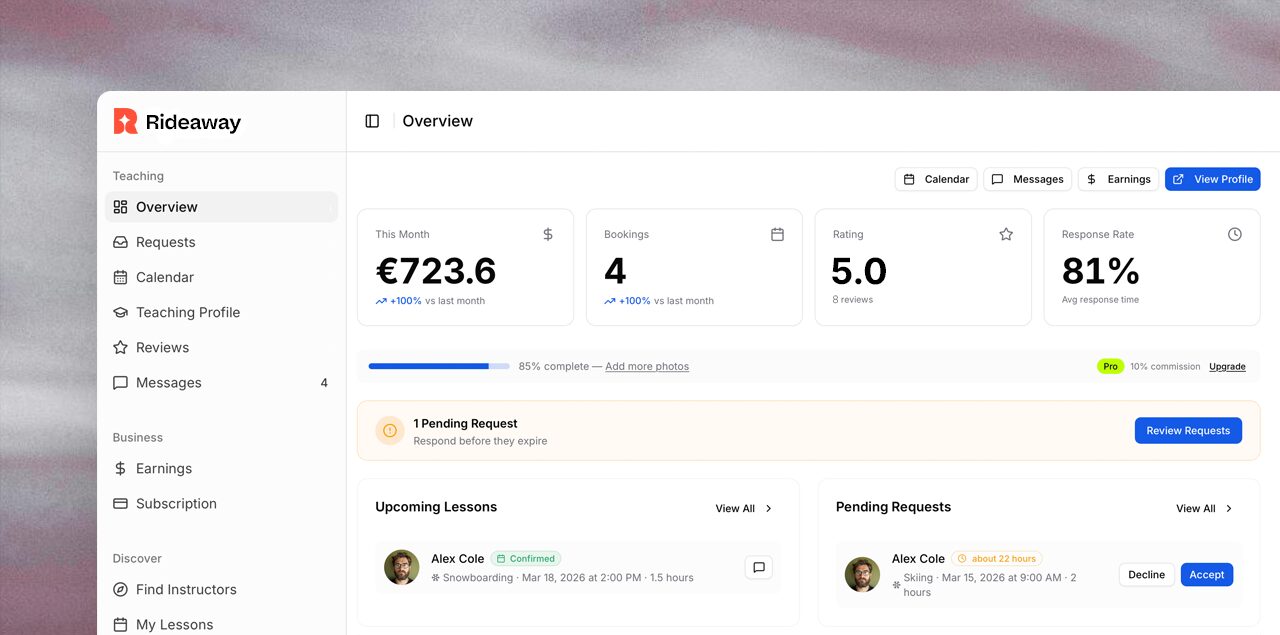
Task: Go to Teaching Profile in sidebar
Action: tap(187, 312)
